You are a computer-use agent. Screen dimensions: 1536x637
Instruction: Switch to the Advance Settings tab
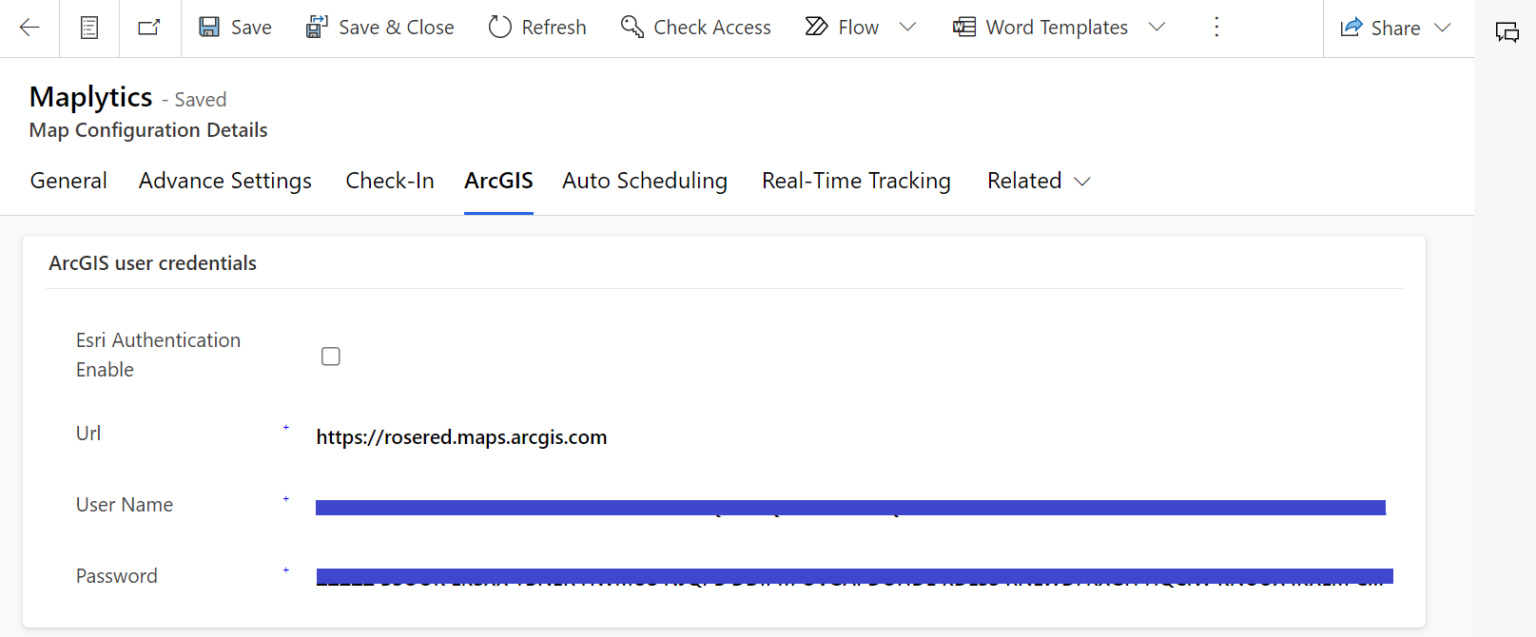click(x=225, y=181)
